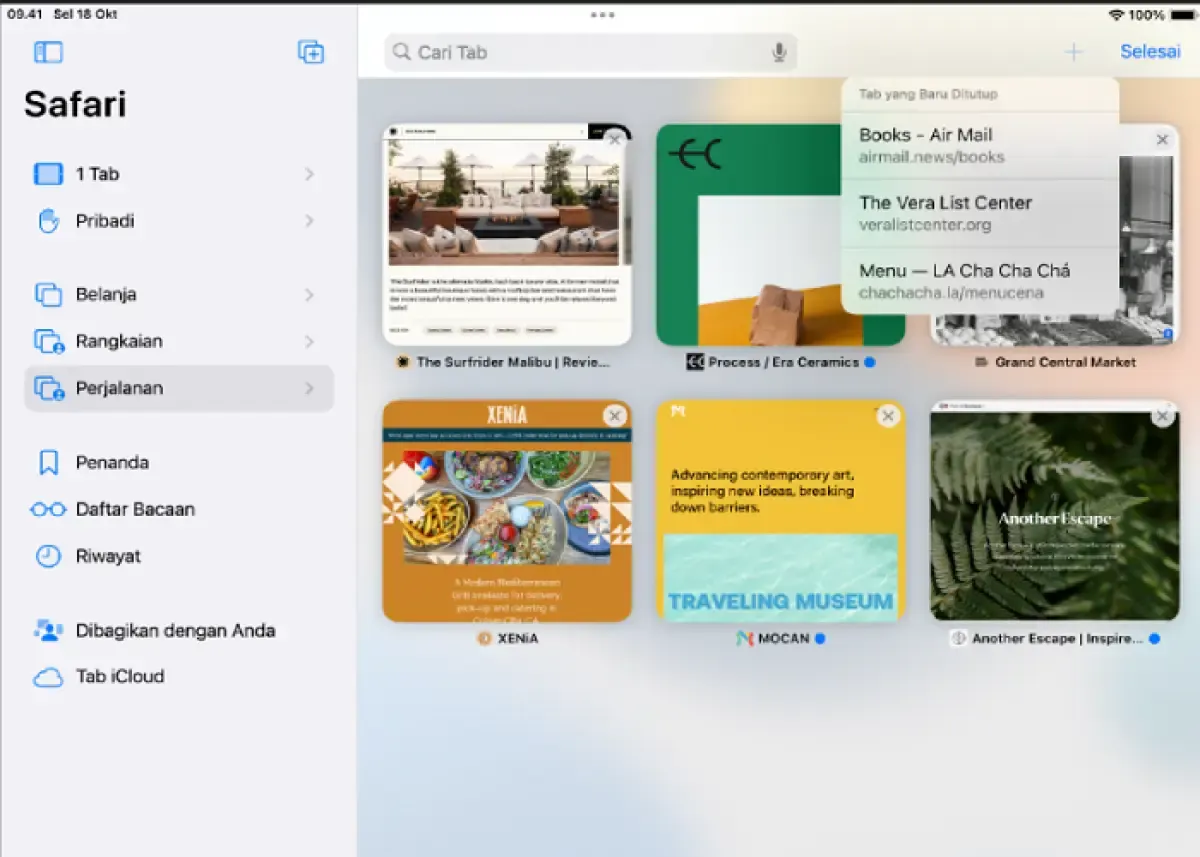
Task: Click the Riwayat clock icon
Action: click(x=48, y=556)
